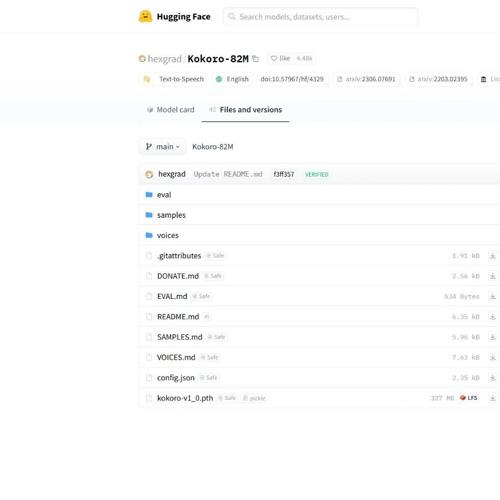This screenshot has width=500, height=500.
Task: Open the arxiv:2203.02395 tag
Action: pyautogui.click(x=438, y=79)
